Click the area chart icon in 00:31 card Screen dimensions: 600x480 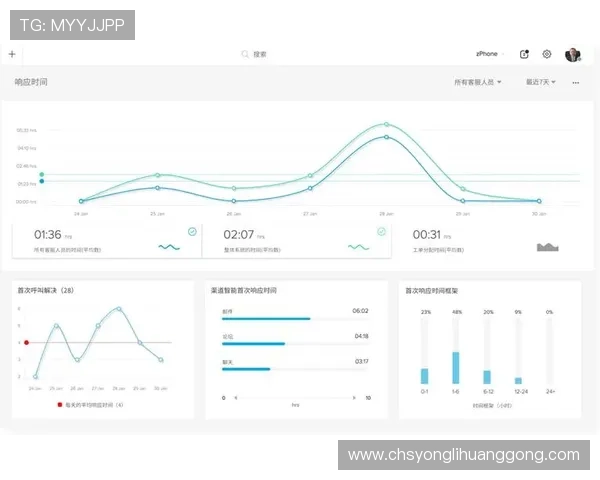tap(547, 246)
